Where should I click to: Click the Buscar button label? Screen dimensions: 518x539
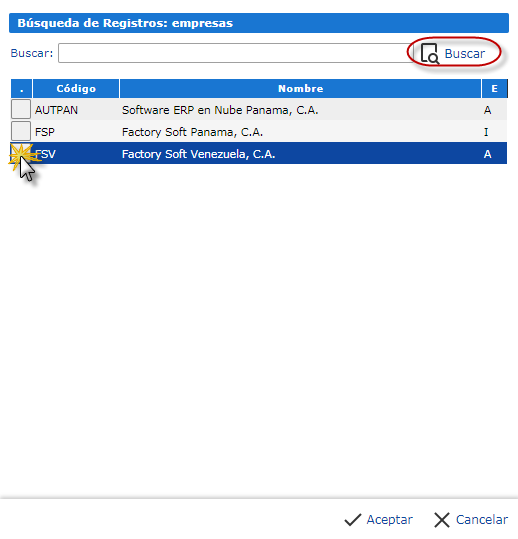point(465,54)
